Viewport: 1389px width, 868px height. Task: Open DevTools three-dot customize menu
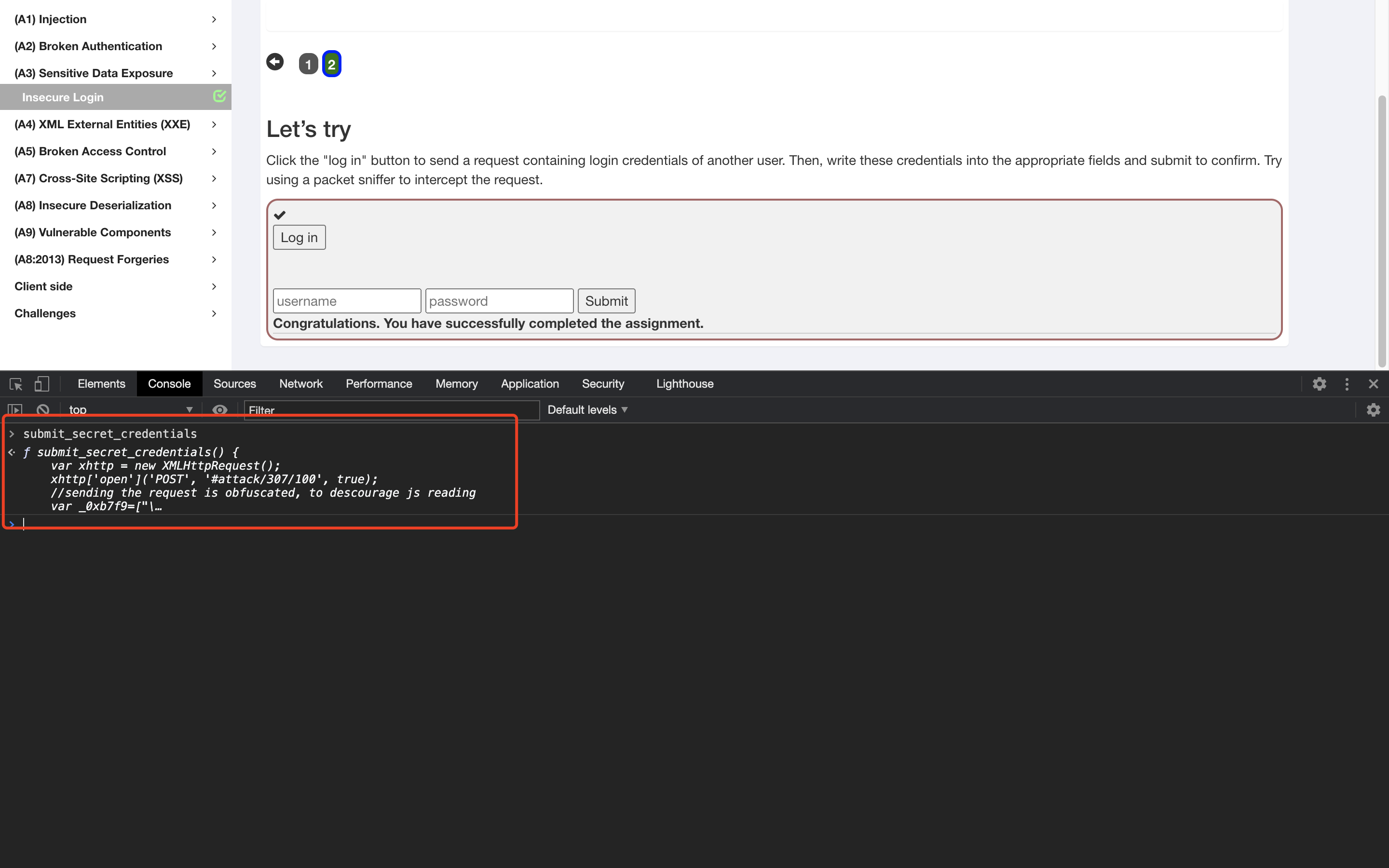pyautogui.click(x=1347, y=384)
